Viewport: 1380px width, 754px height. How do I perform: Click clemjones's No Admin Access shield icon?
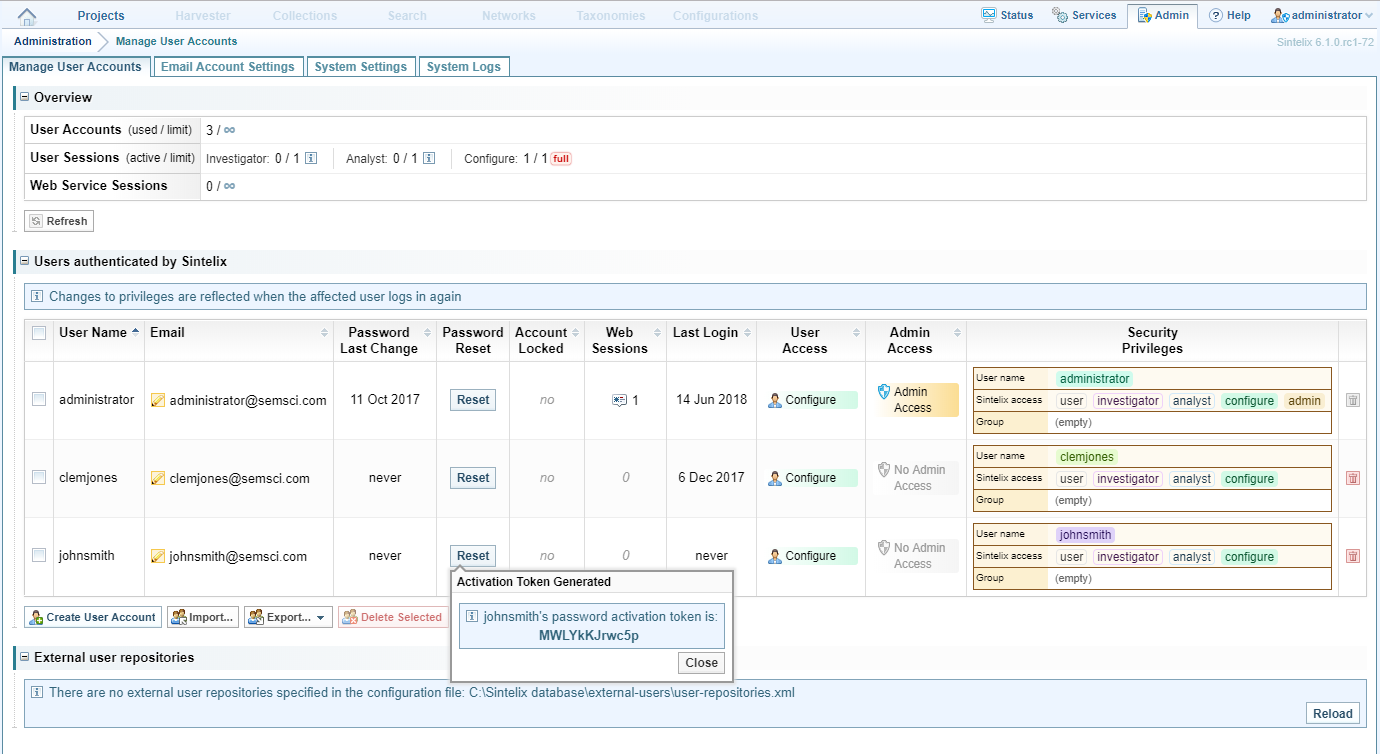(x=883, y=470)
